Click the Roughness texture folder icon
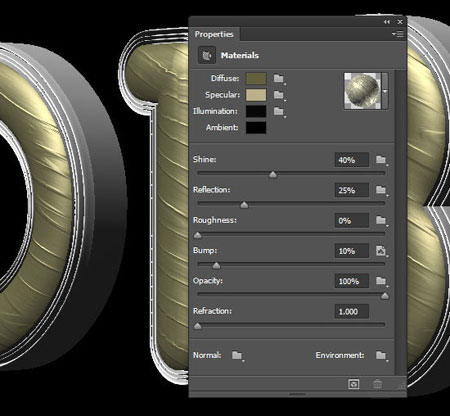This screenshot has height=416, width=450. [x=381, y=220]
